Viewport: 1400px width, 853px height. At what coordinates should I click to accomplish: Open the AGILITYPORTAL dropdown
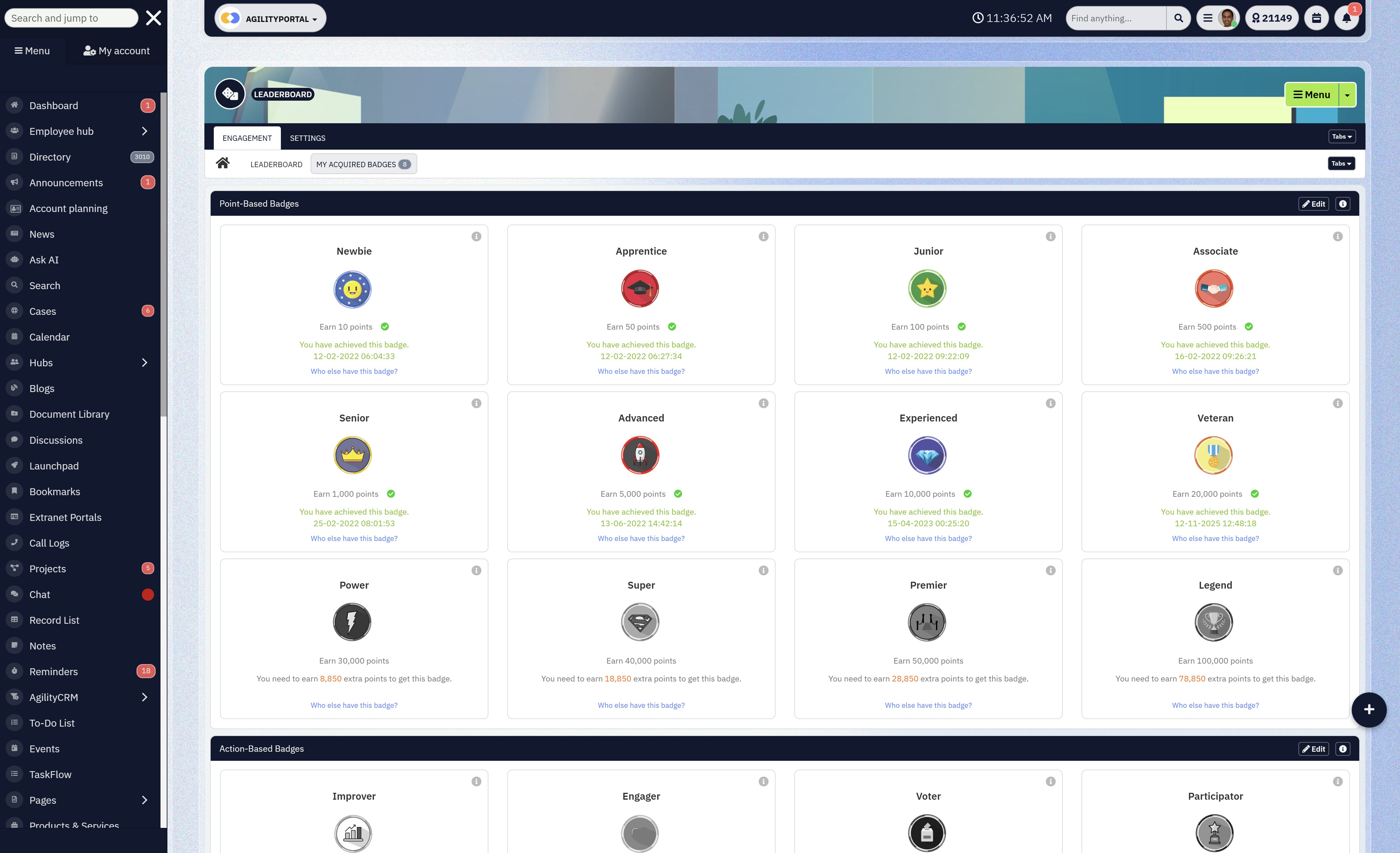click(x=271, y=18)
